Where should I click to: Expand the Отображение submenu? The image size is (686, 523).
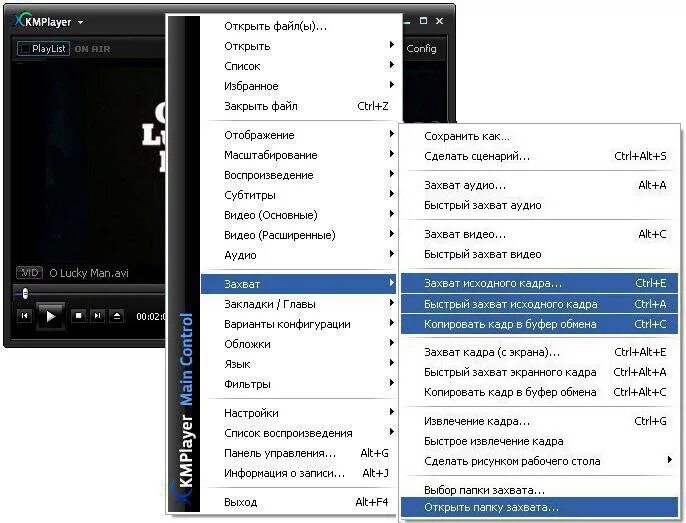tap(299, 135)
